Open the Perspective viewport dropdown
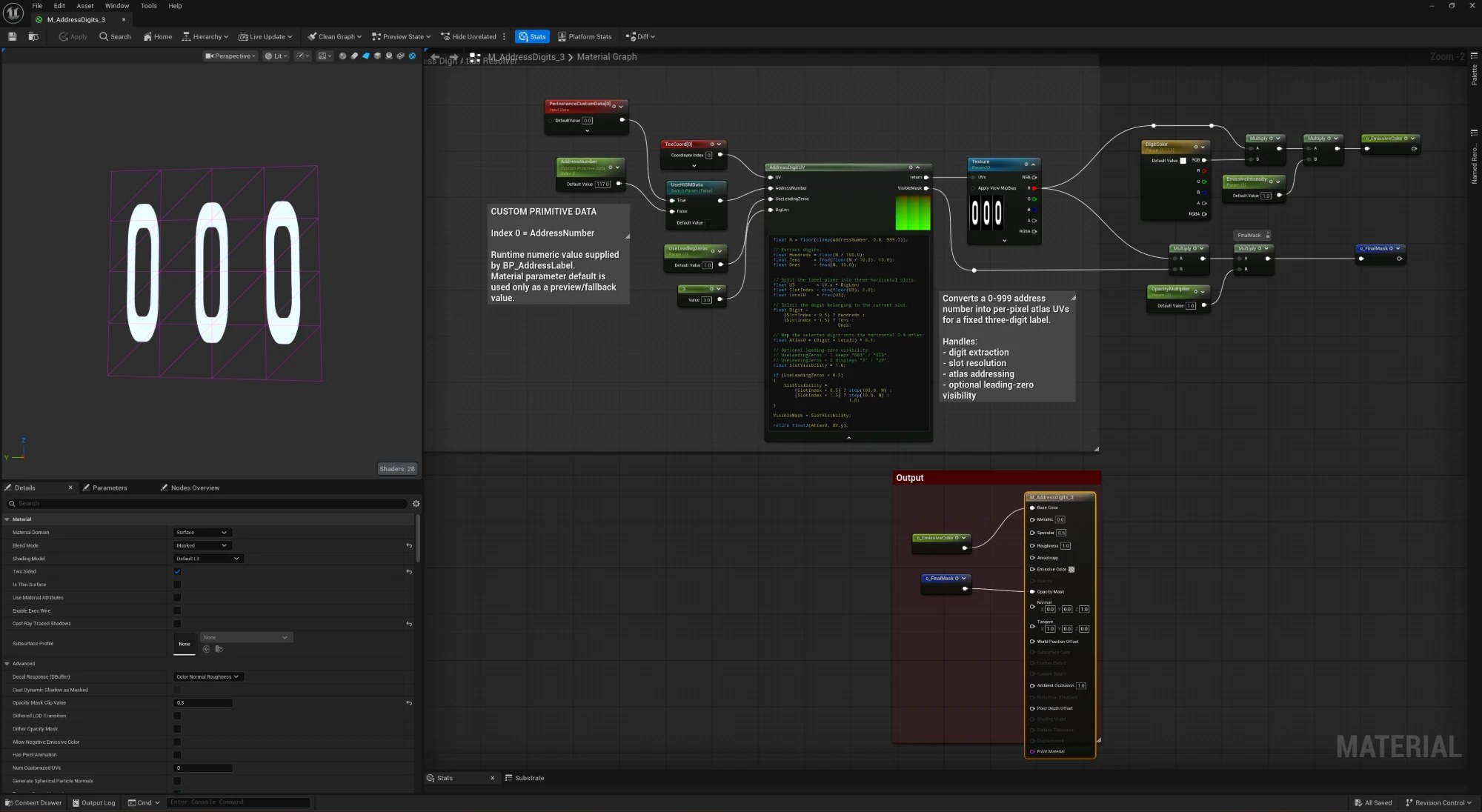Image resolution: width=1482 pixels, height=812 pixels. pyautogui.click(x=230, y=56)
